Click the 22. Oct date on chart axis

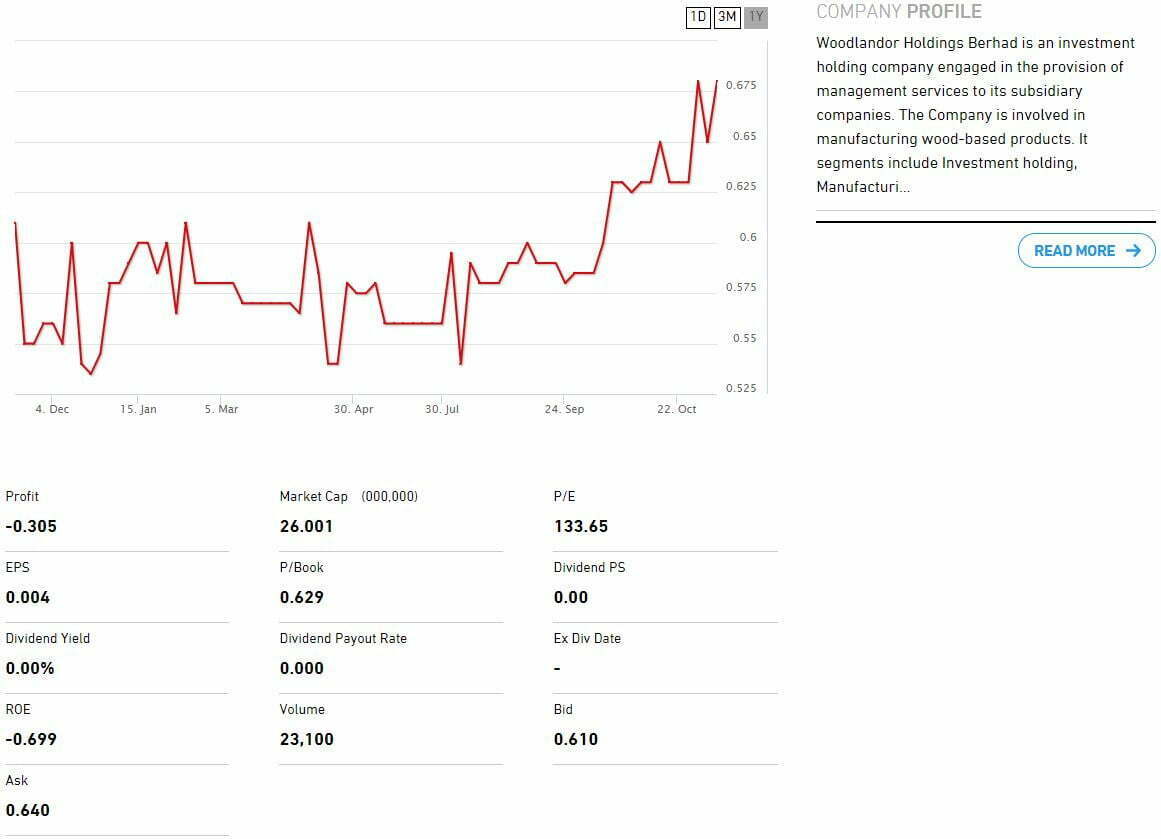[x=677, y=410]
